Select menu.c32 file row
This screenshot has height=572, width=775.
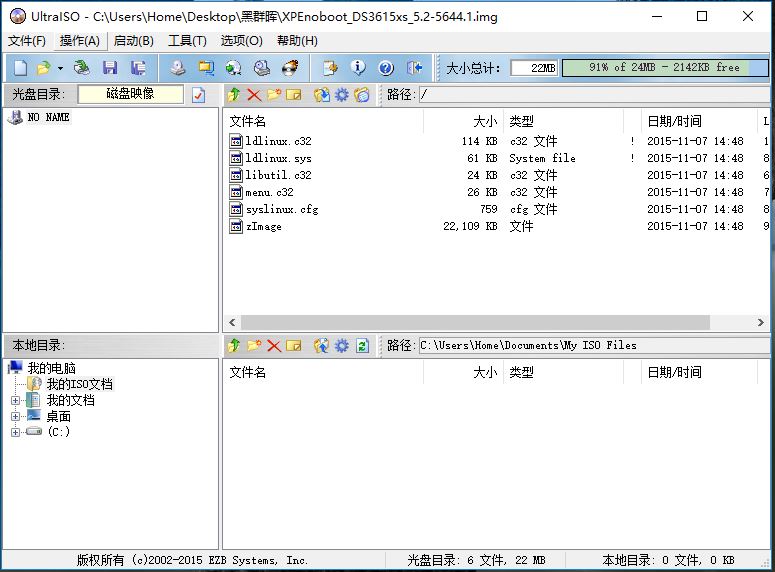pyautogui.click(x=498, y=192)
